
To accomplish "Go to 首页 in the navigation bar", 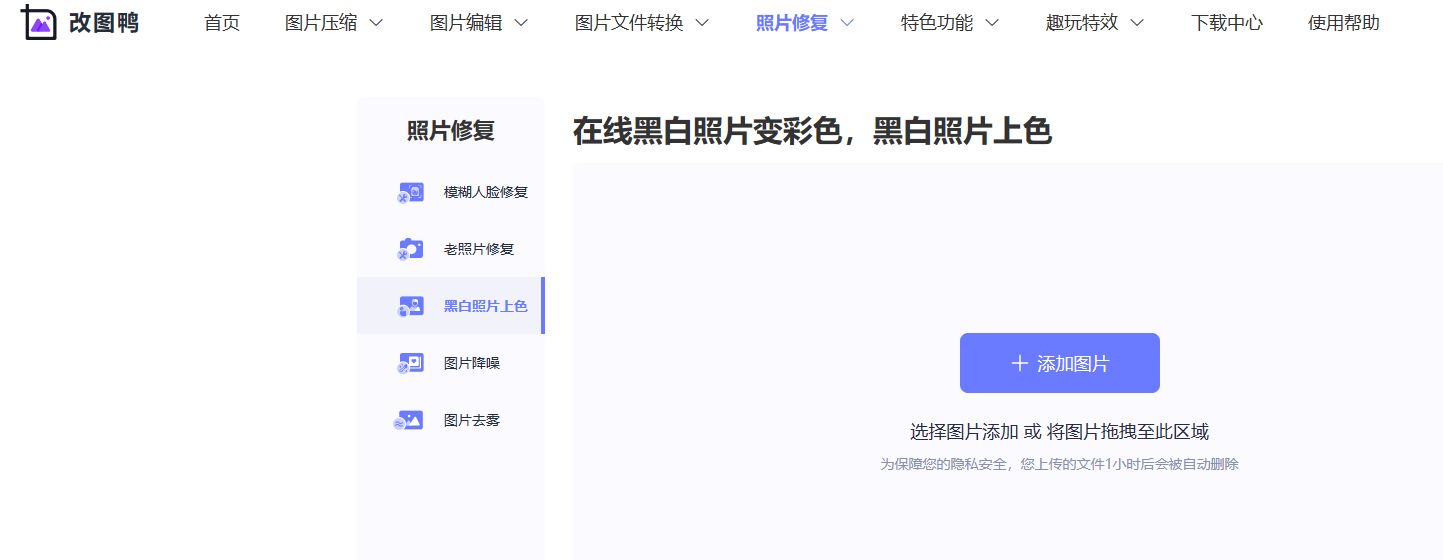I will pyautogui.click(x=222, y=23).
